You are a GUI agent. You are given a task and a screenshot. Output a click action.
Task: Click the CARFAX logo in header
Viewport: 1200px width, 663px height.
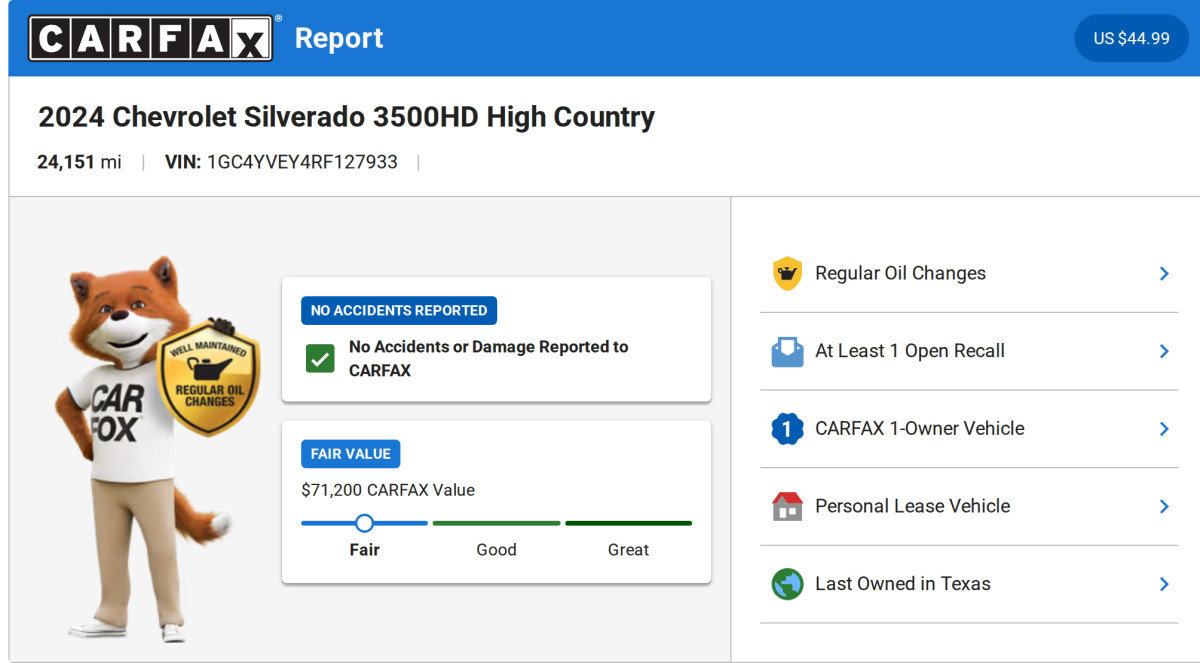pos(150,38)
